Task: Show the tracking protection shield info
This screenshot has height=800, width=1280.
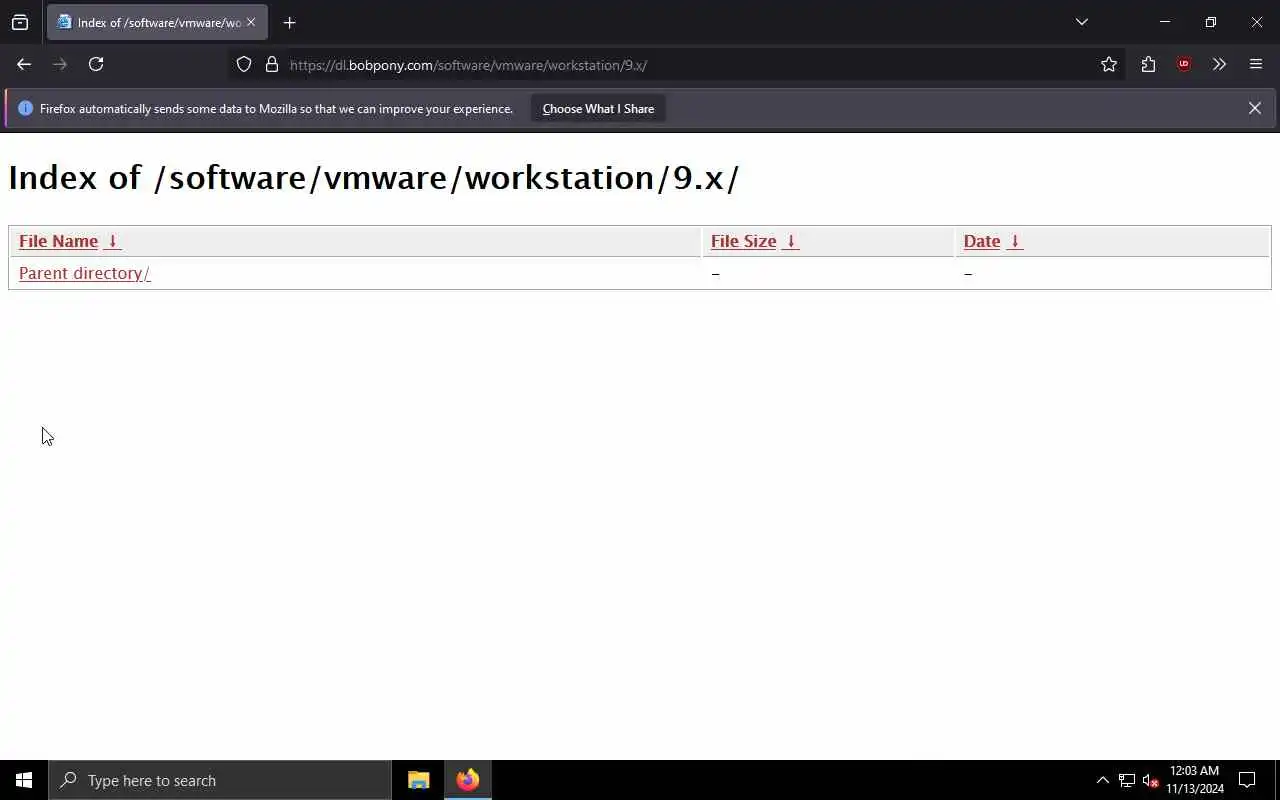Action: pos(244,65)
